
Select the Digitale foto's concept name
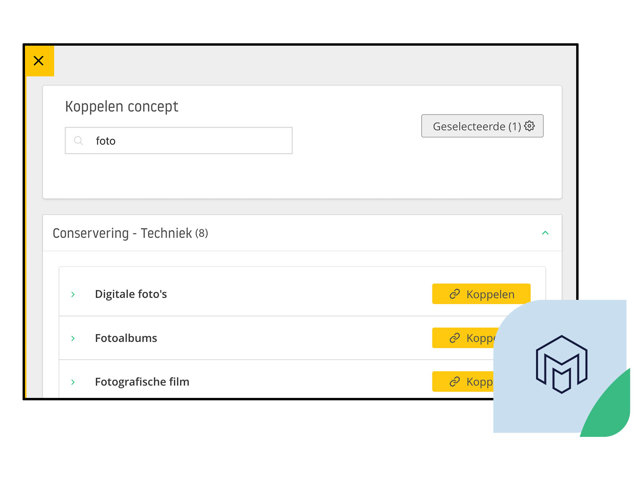coord(131,294)
